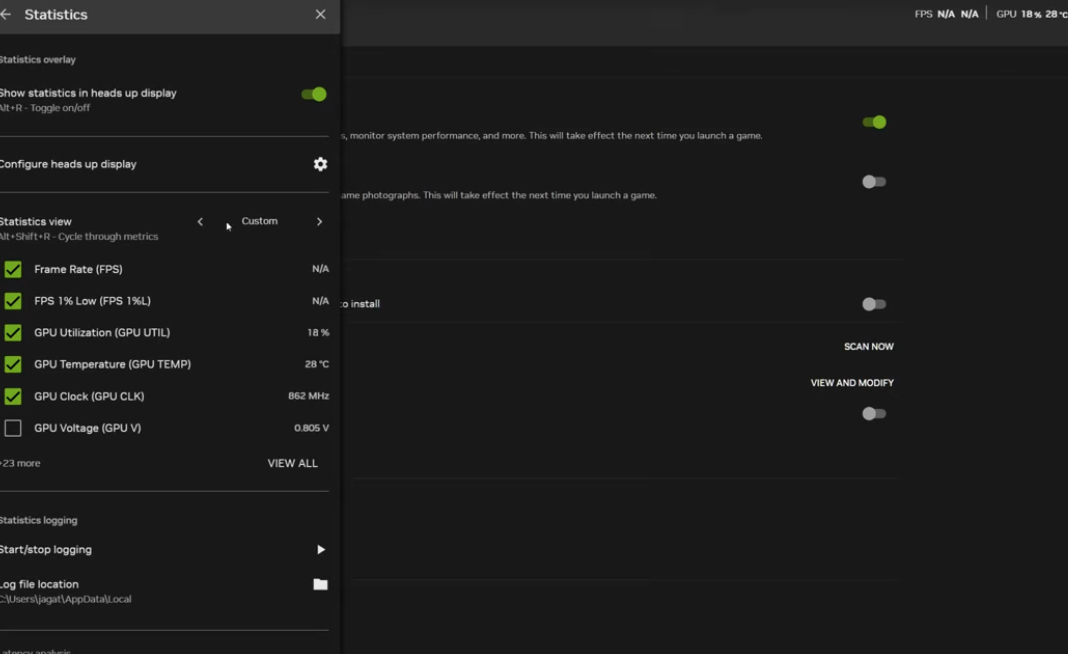Click the Custom statistics view label
Image resolution: width=1068 pixels, height=654 pixels.
pyautogui.click(x=259, y=221)
